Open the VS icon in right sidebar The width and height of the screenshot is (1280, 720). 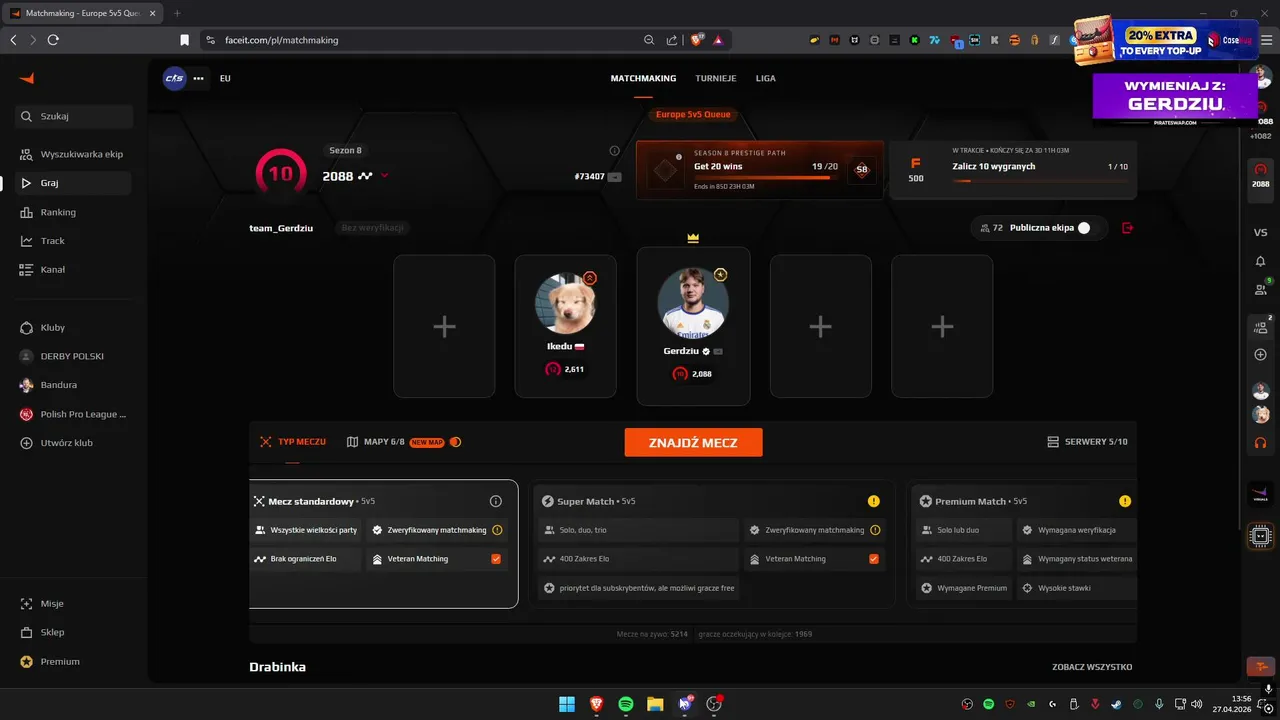(1260, 232)
